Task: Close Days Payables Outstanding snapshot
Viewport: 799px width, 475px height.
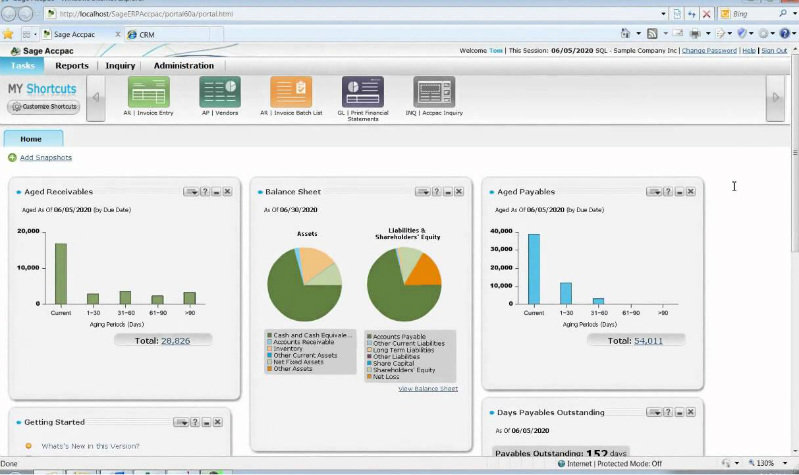Action: tap(690, 412)
